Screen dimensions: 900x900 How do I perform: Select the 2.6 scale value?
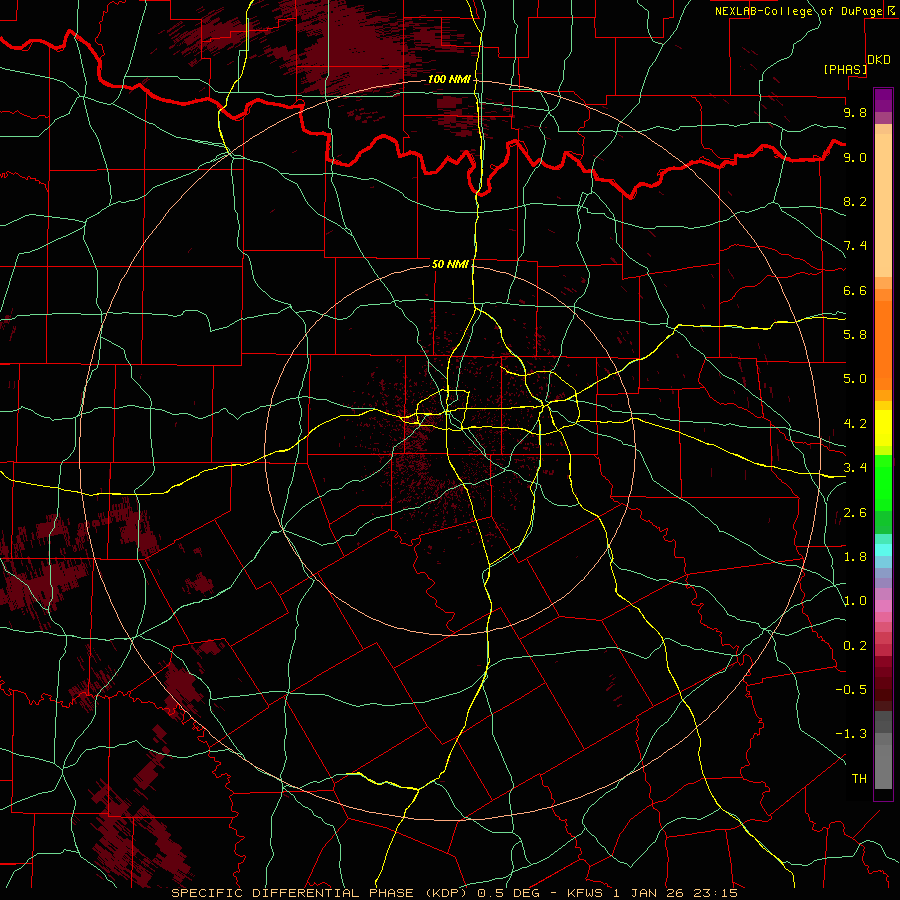(855, 513)
